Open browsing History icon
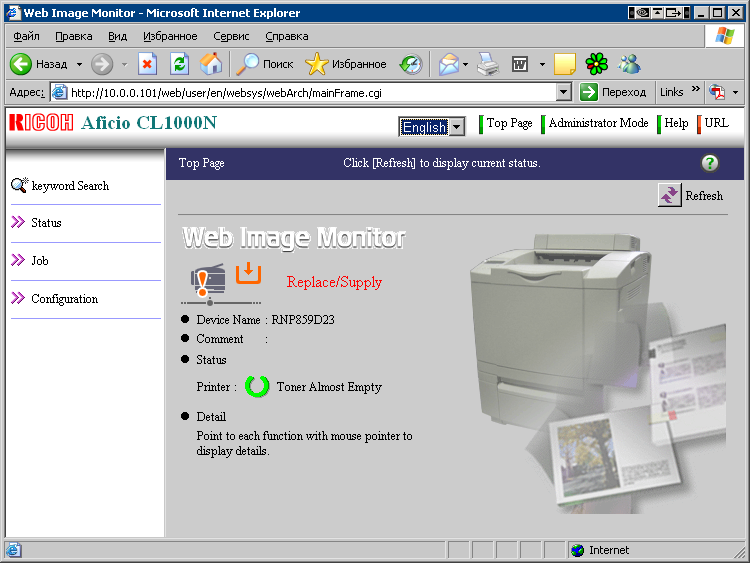Viewport: 750px width, 563px height. (x=411, y=64)
